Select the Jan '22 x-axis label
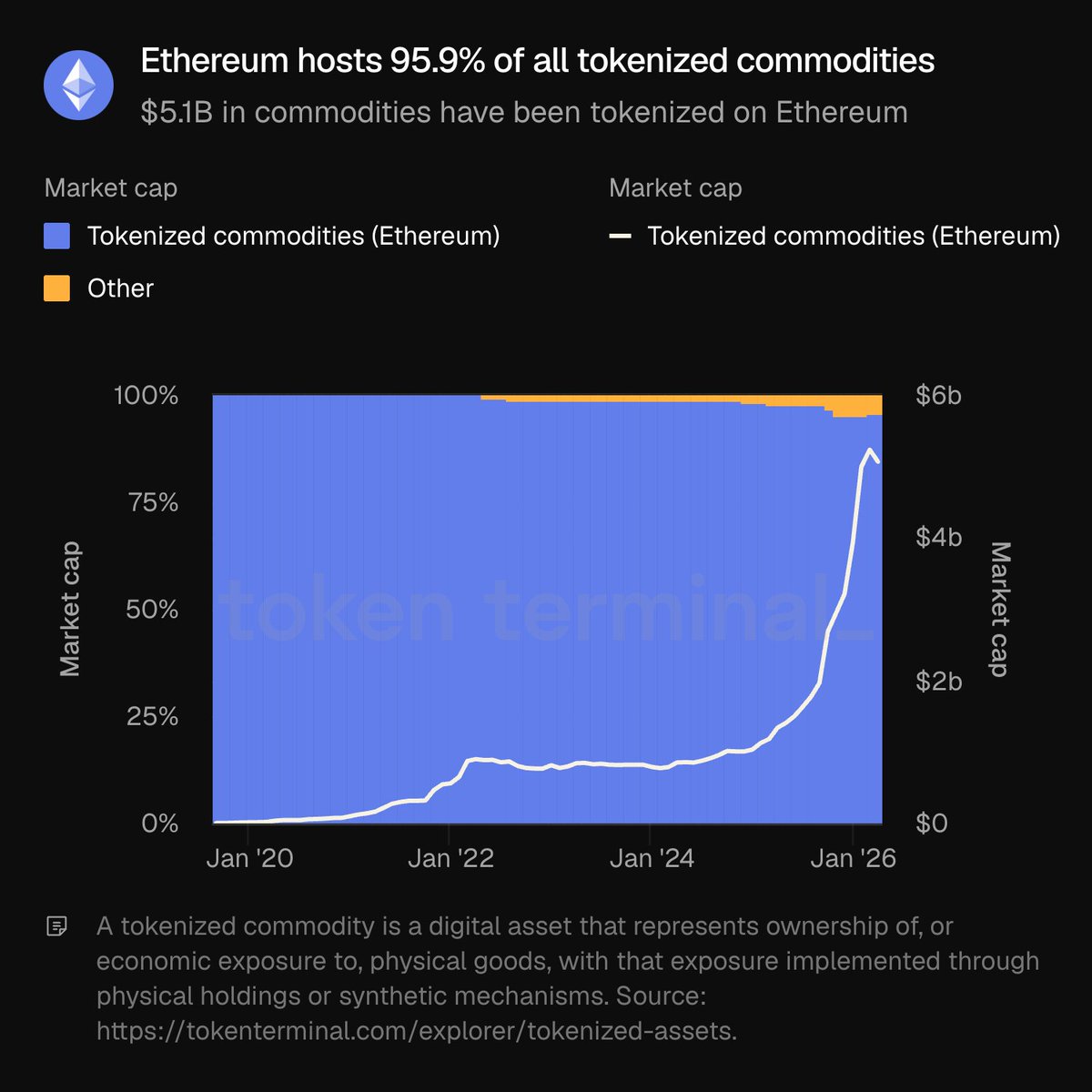 click(450, 858)
